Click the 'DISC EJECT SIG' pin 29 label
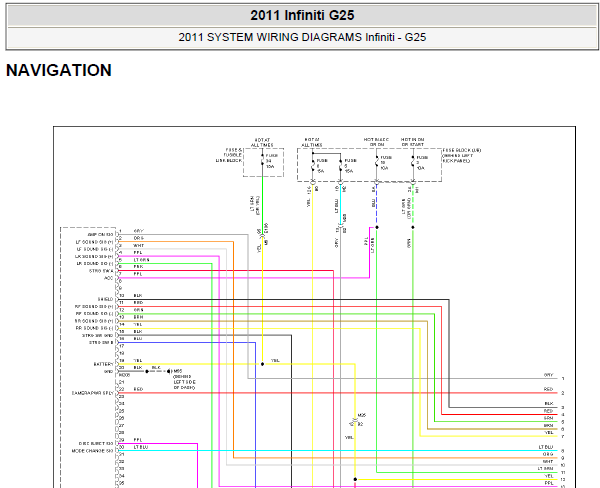This screenshot has width=600, height=488. click(96, 444)
